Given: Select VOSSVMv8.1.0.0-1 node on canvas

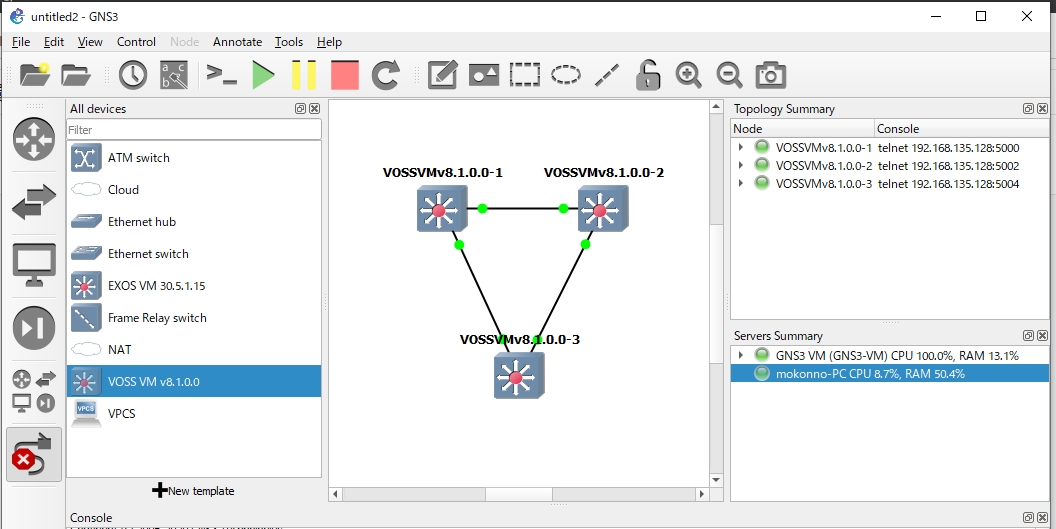Looking at the screenshot, I should pos(442,210).
